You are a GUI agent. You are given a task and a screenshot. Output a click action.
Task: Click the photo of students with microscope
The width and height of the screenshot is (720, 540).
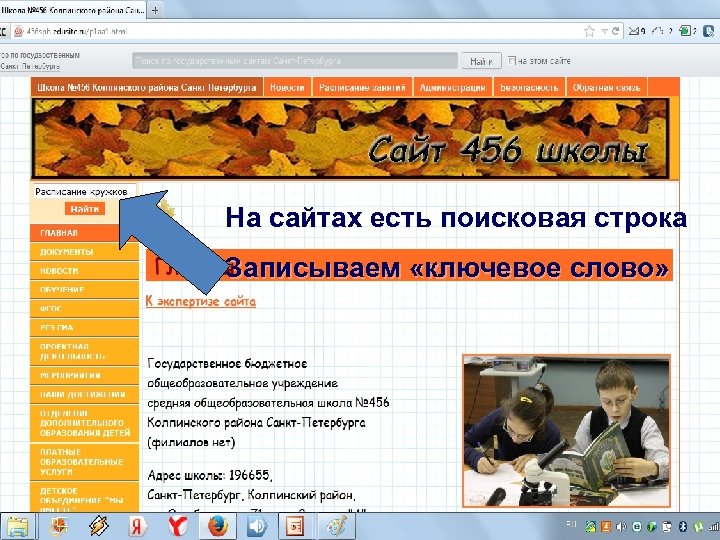[x=567, y=430]
